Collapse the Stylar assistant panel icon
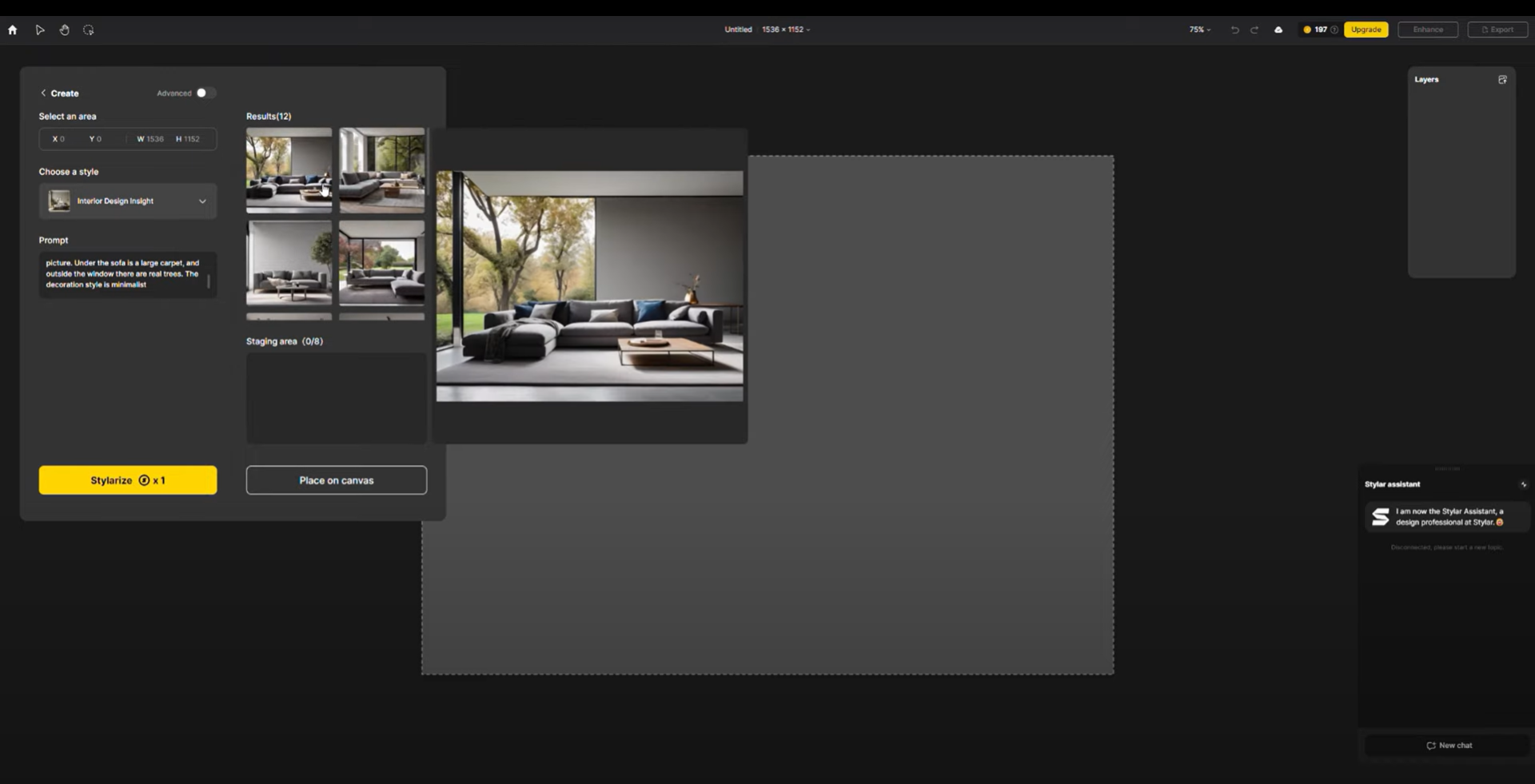This screenshot has width=1535, height=784. 1523,484
